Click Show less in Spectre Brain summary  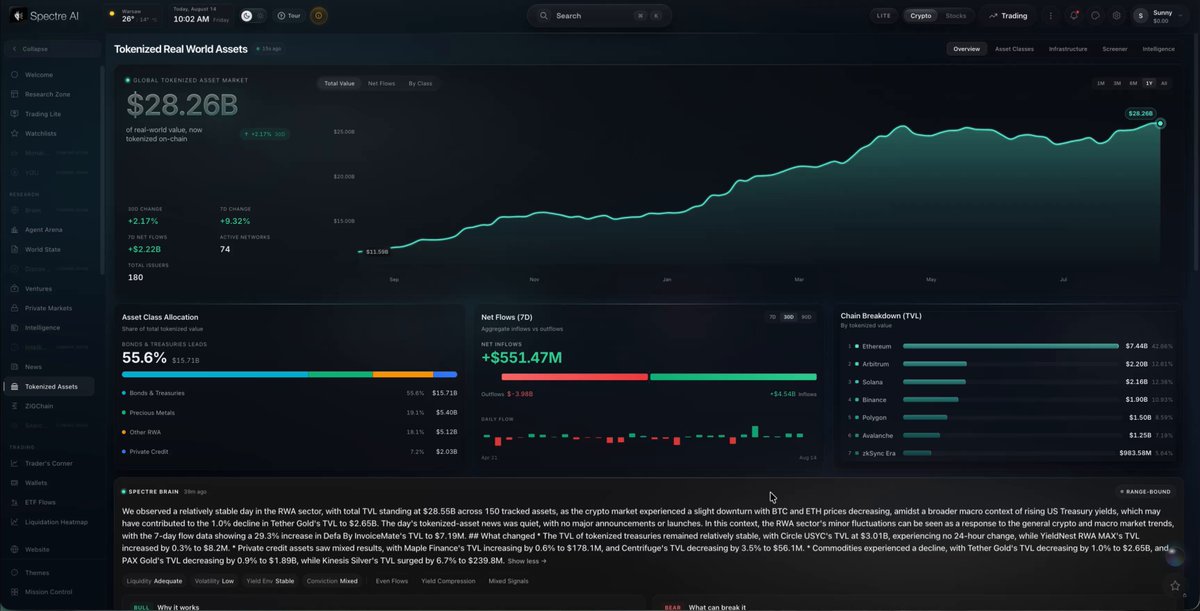coord(527,561)
